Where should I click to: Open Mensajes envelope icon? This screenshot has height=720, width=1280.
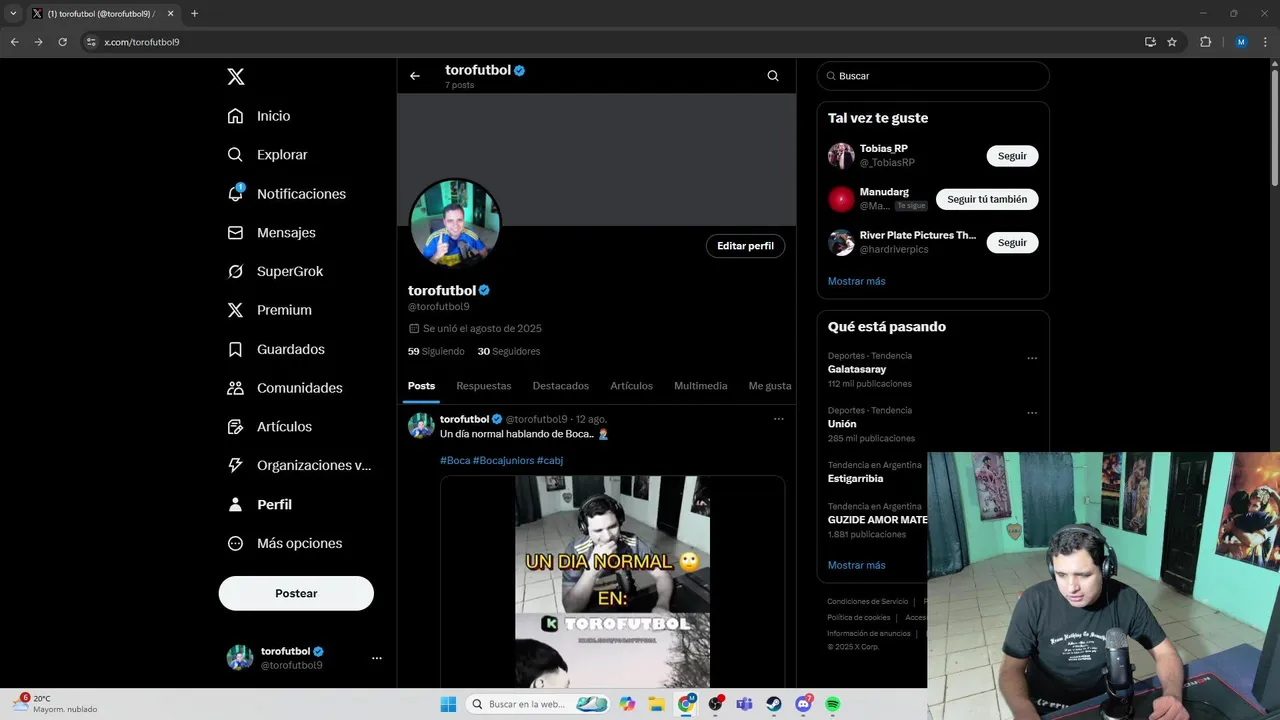(235, 232)
